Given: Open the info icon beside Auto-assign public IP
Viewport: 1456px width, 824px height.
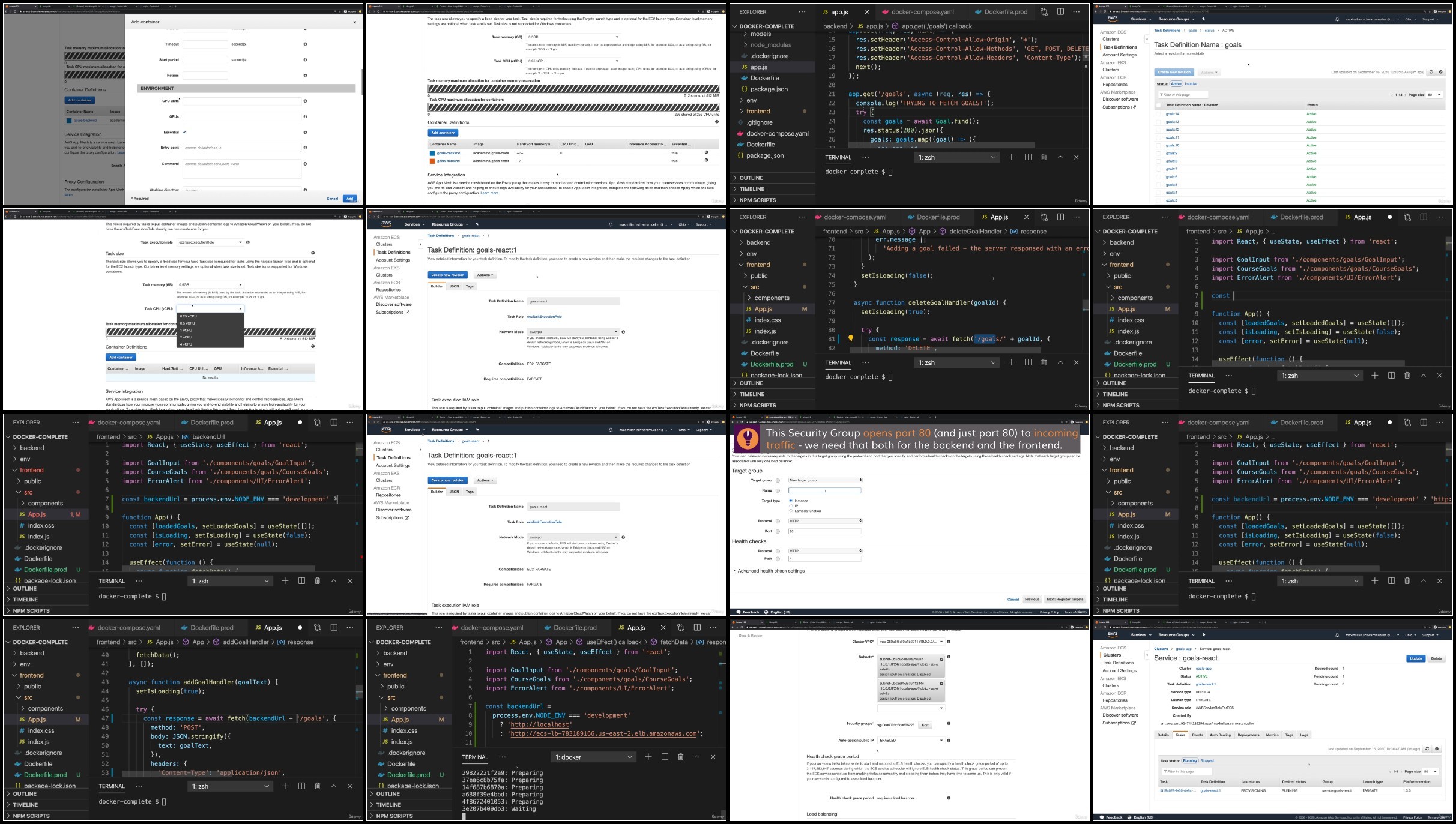Looking at the screenshot, I should coord(949,740).
